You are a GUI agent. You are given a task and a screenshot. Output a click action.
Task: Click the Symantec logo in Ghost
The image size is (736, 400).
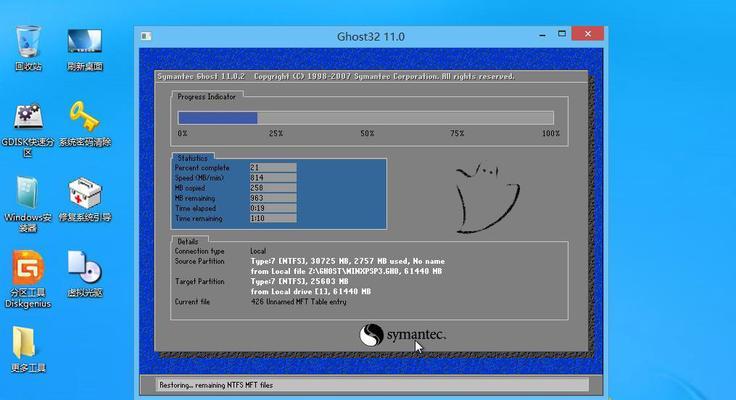click(402, 335)
